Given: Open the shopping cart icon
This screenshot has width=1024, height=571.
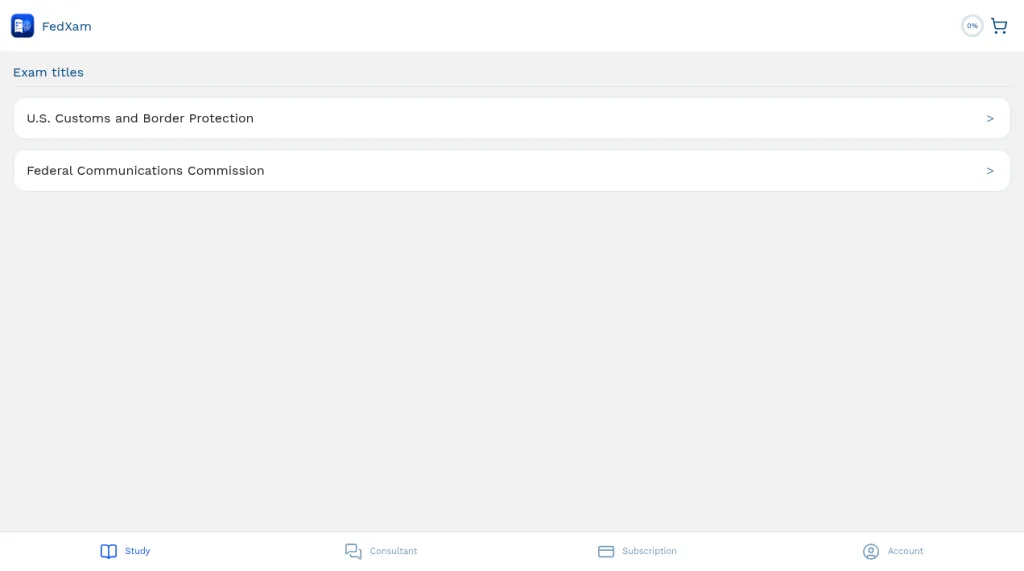Looking at the screenshot, I should pyautogui.click(x=999, y=26).
